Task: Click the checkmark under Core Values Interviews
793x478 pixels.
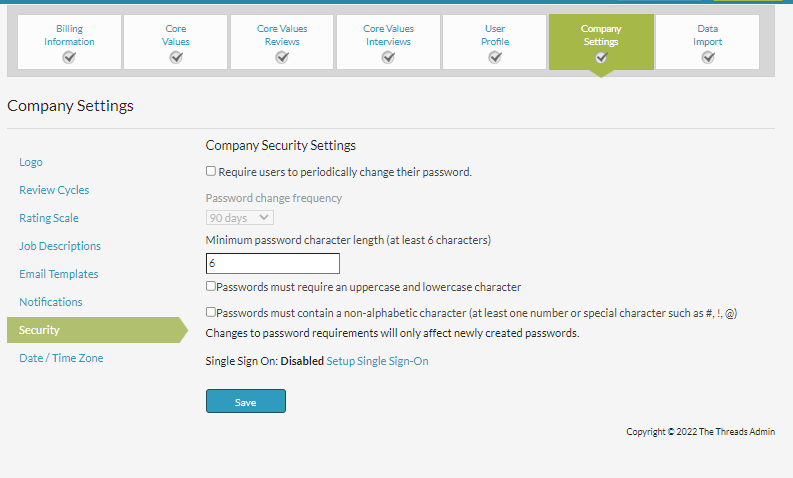Action: pyautogui.click(x=388, y=58)
